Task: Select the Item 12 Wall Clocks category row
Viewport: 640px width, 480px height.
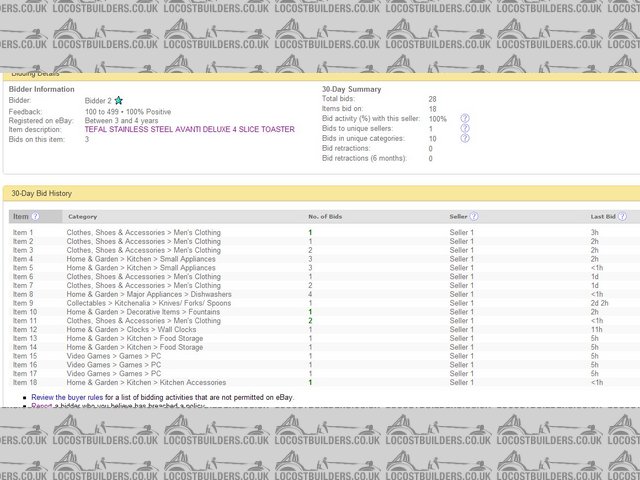Action: (x=131, y=330)
